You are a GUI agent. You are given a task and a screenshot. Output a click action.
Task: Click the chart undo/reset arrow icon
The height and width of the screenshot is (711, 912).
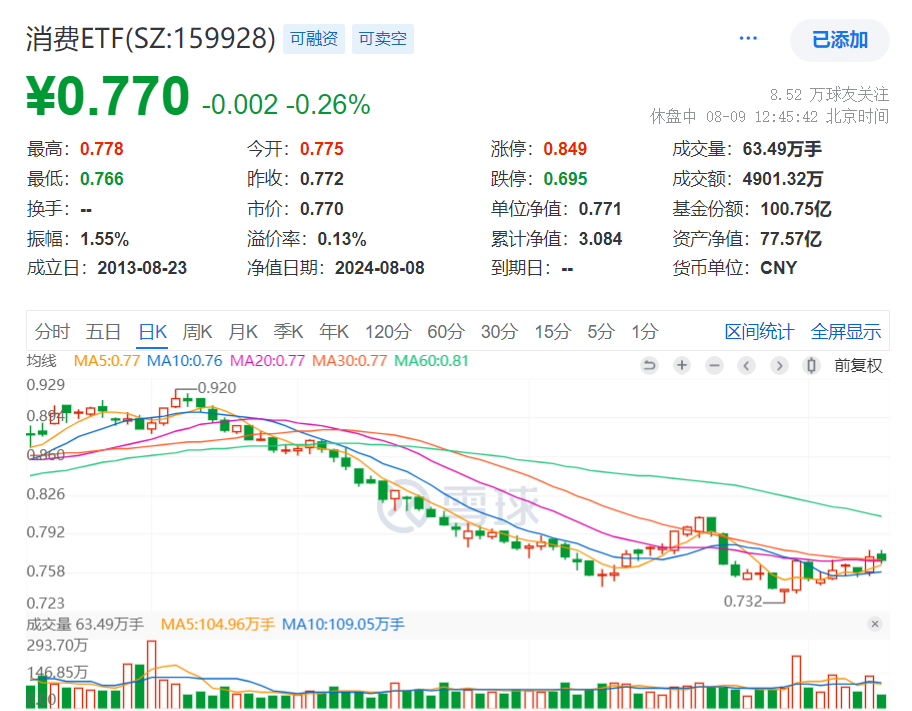pos(649,365)
